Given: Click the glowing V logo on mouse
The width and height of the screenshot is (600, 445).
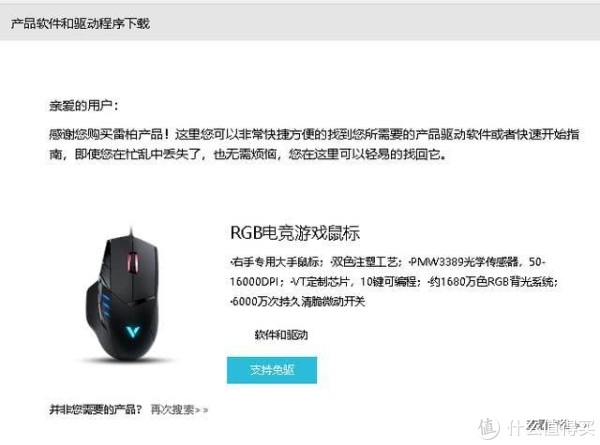Looking at the screenshot, I should point(133,331).
